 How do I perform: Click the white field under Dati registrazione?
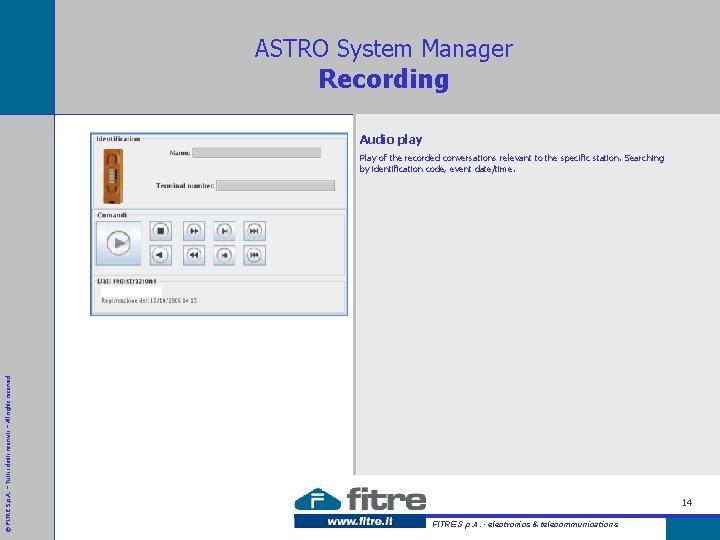pos(131,291)
